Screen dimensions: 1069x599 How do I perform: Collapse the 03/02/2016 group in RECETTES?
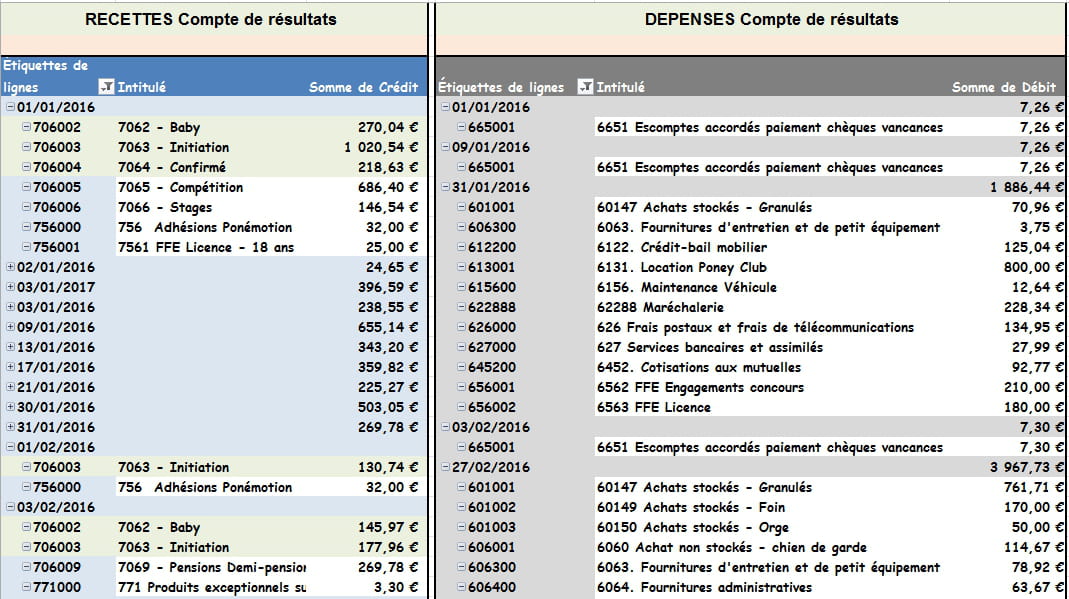pos(10,507)
